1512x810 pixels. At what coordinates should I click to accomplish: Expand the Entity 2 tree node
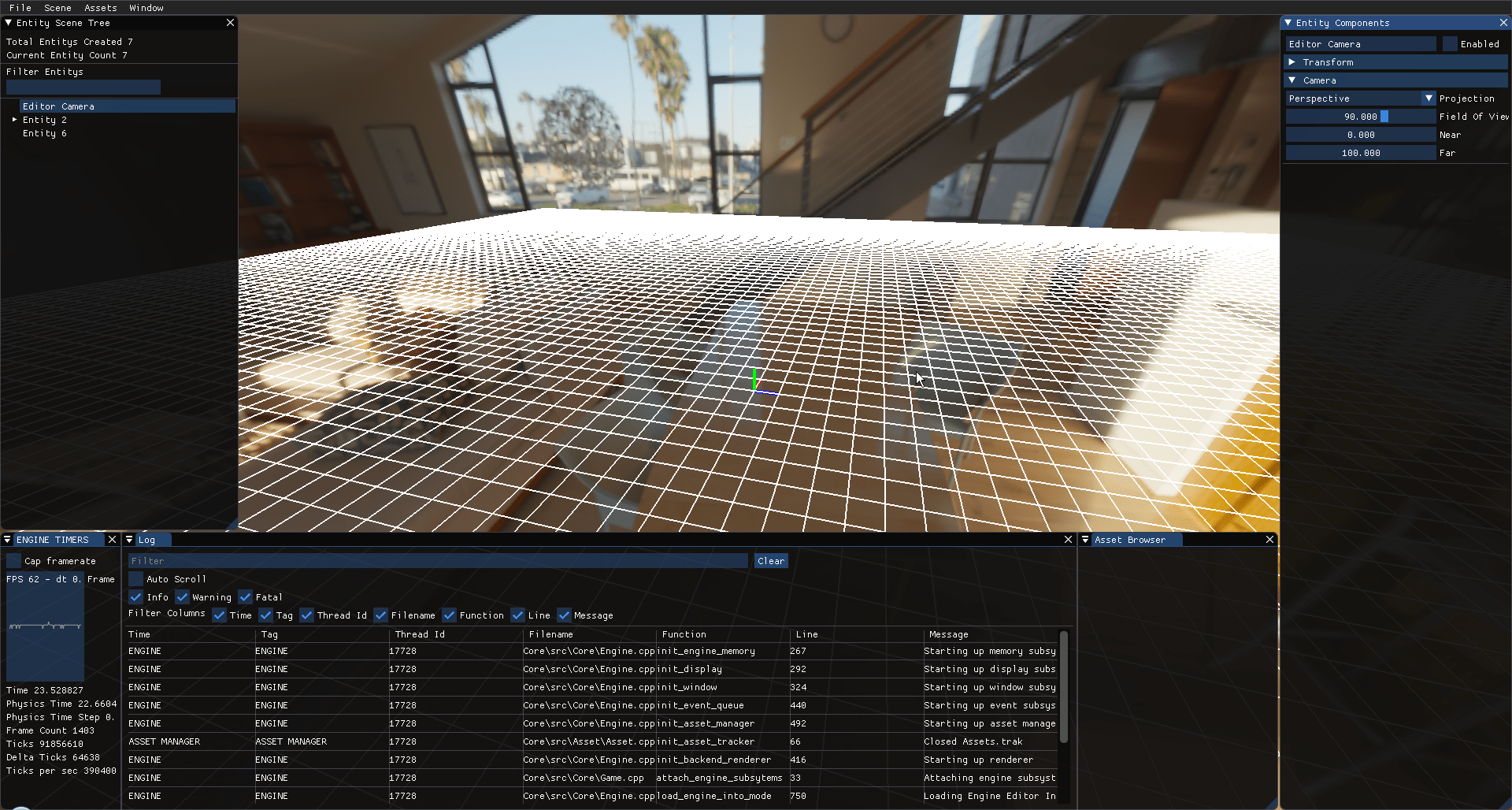click(x=14, y=120)
